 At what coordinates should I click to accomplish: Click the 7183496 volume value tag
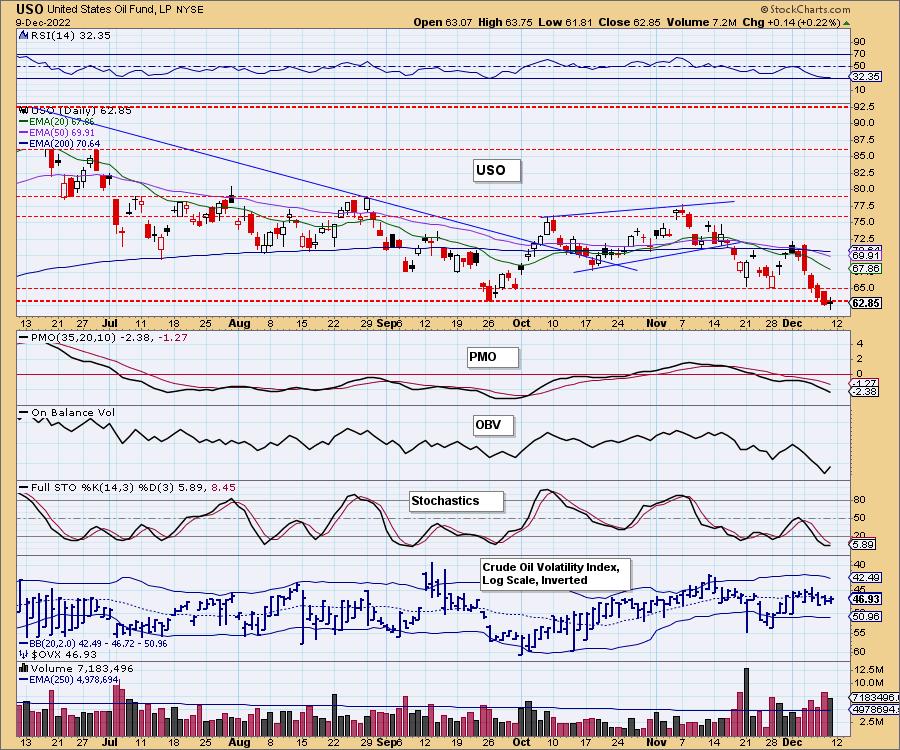[874, 697]
